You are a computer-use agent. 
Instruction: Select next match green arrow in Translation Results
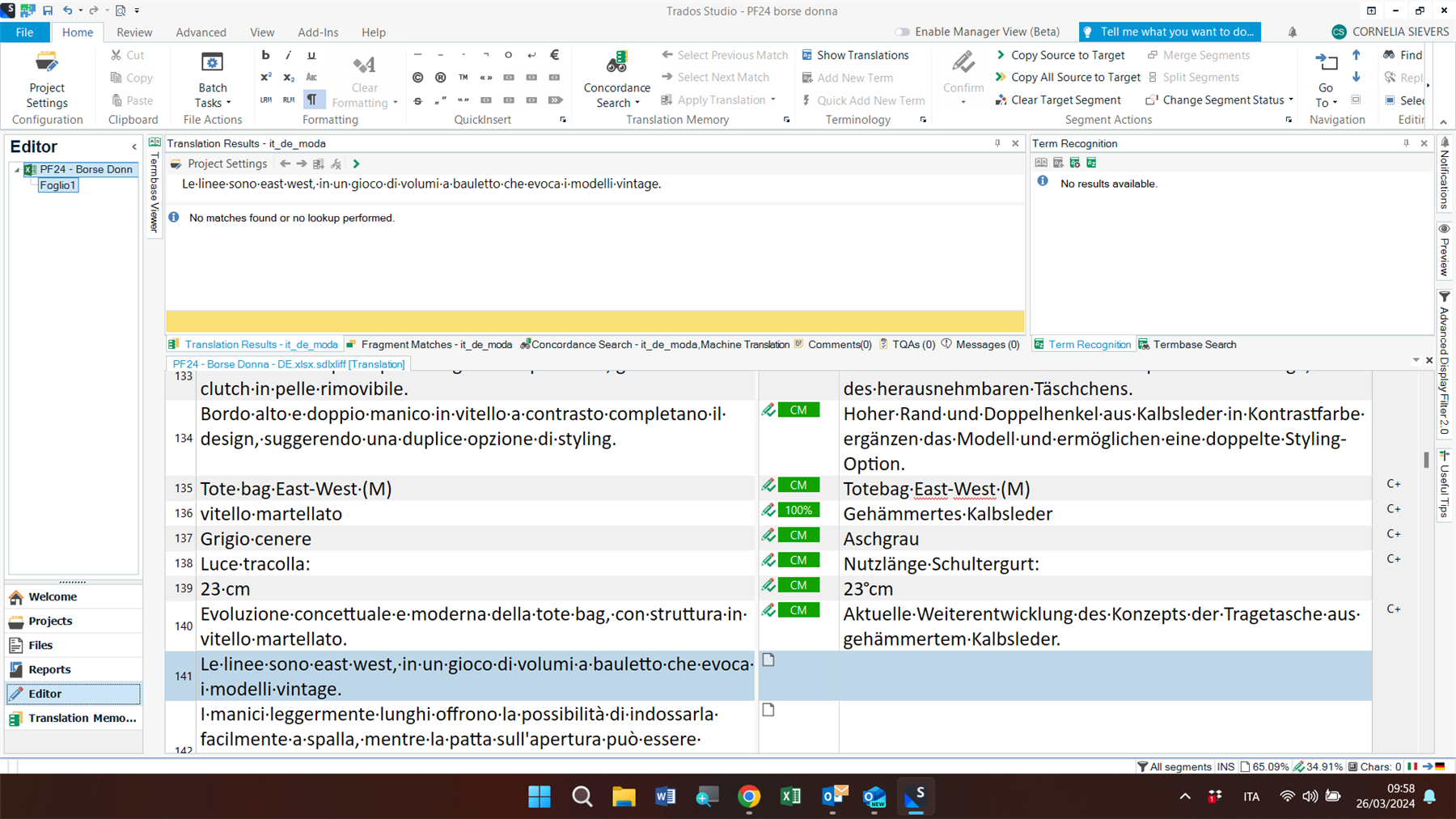click(x=356, y=163)
